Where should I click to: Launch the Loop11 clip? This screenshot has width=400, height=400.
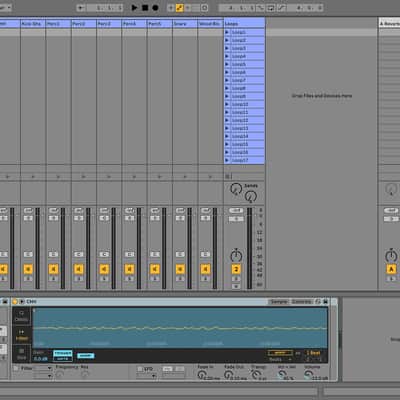[227, 112]
